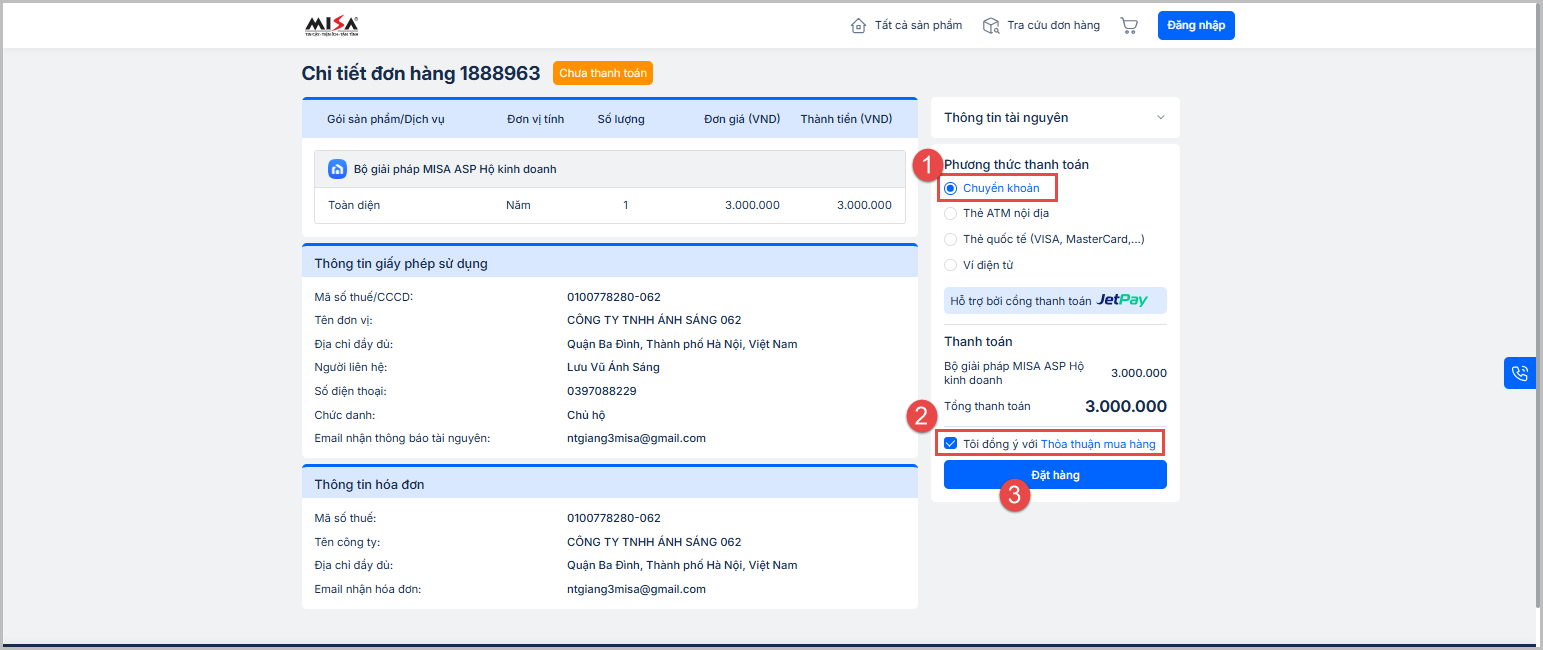
Task: Click the Thông tin hóa đơn header
Action: (x=610, y=484)
